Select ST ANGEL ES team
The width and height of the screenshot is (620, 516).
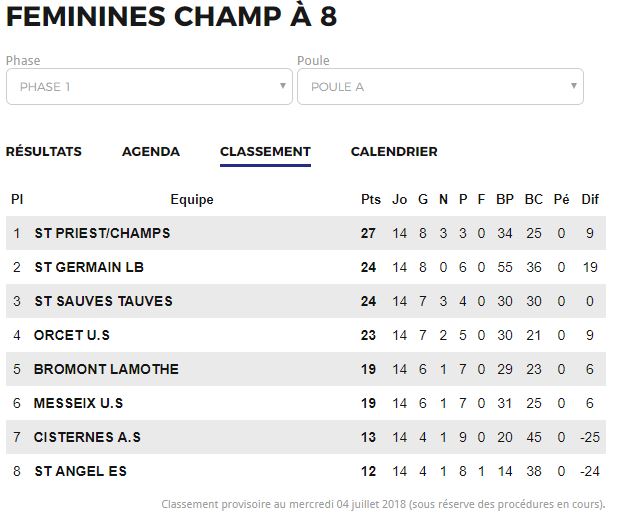(81, 471)
